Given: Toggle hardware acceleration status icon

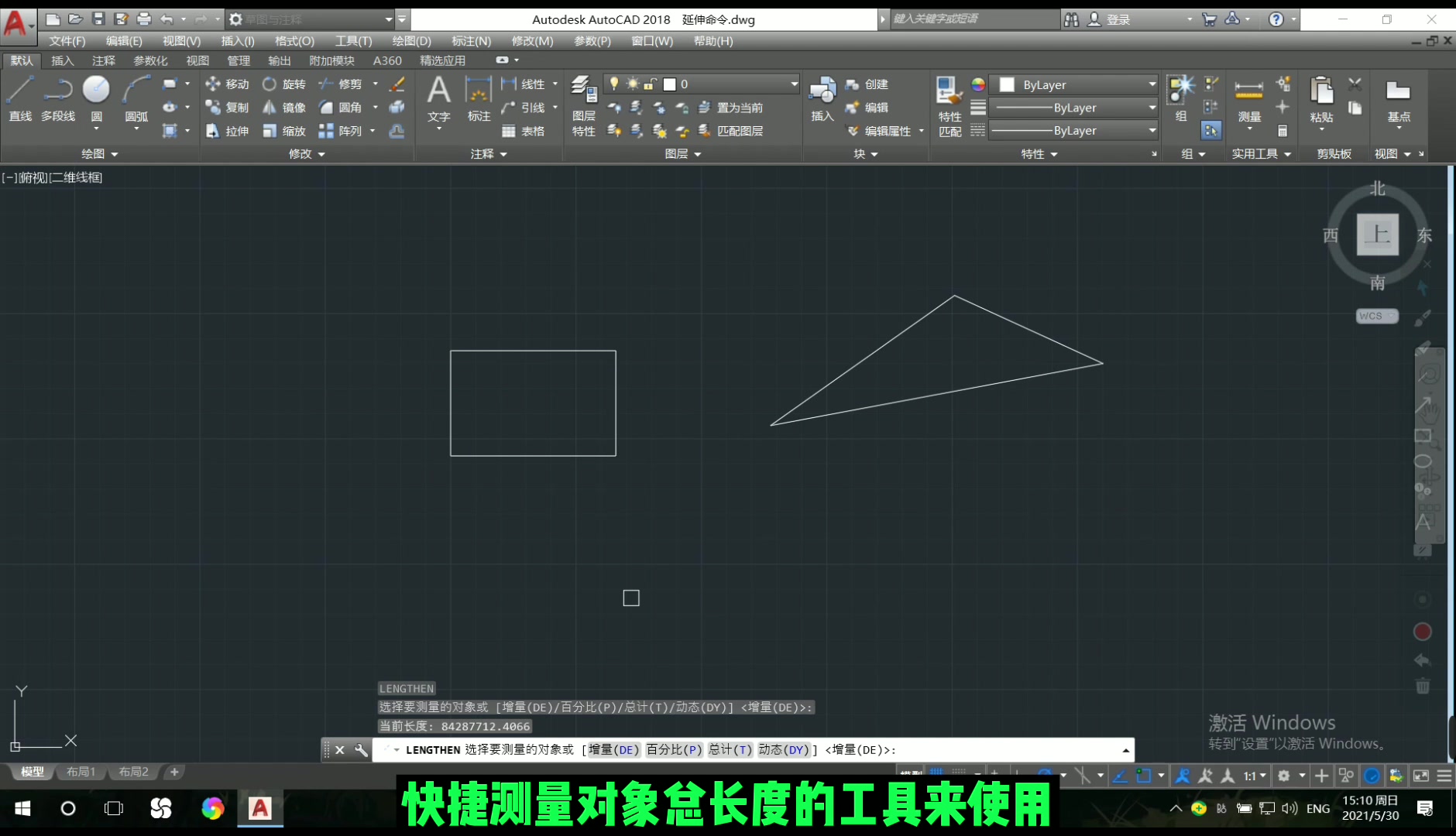Looking at the screenshot, I should click(1372, 775).
